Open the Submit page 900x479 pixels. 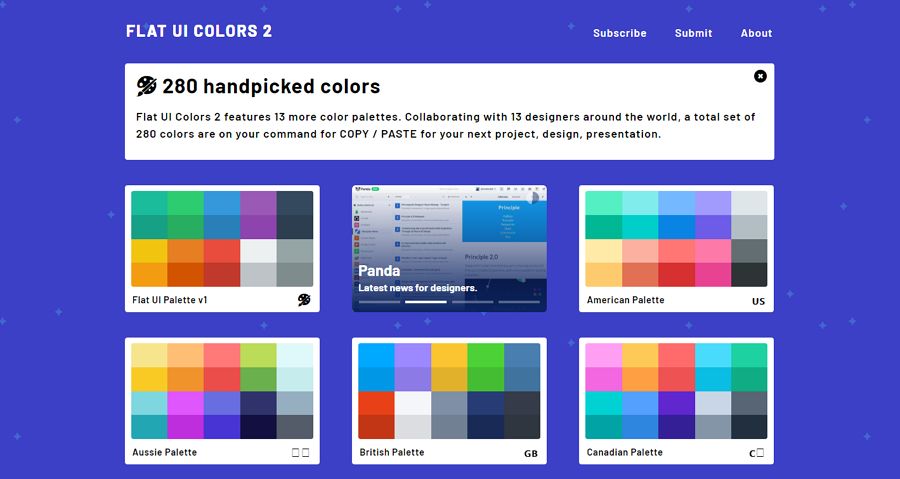tap(693, 33)
